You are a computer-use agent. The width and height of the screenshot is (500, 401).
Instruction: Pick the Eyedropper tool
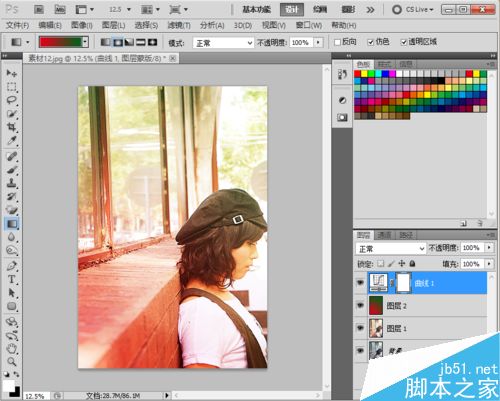(12, 140)
